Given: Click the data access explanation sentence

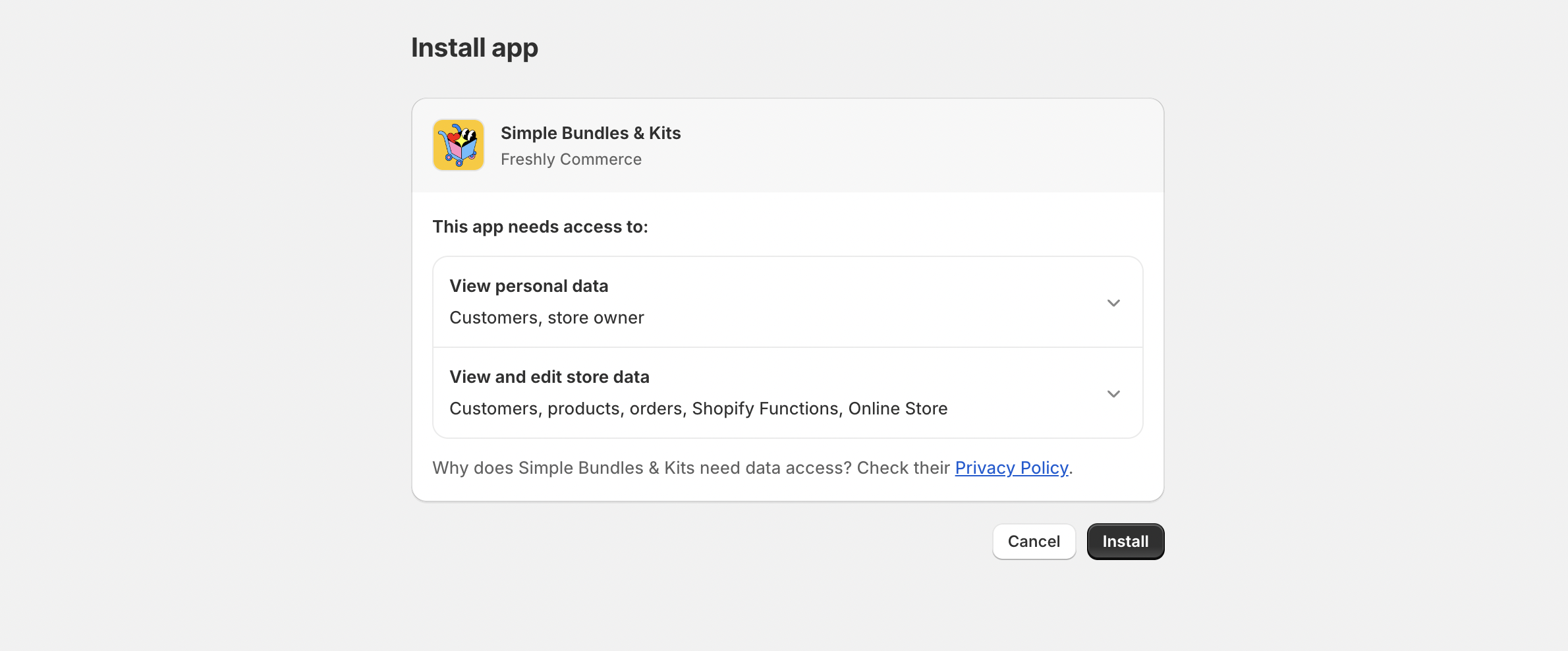Looking at the screenshot, I should click(x=692, y=468).
